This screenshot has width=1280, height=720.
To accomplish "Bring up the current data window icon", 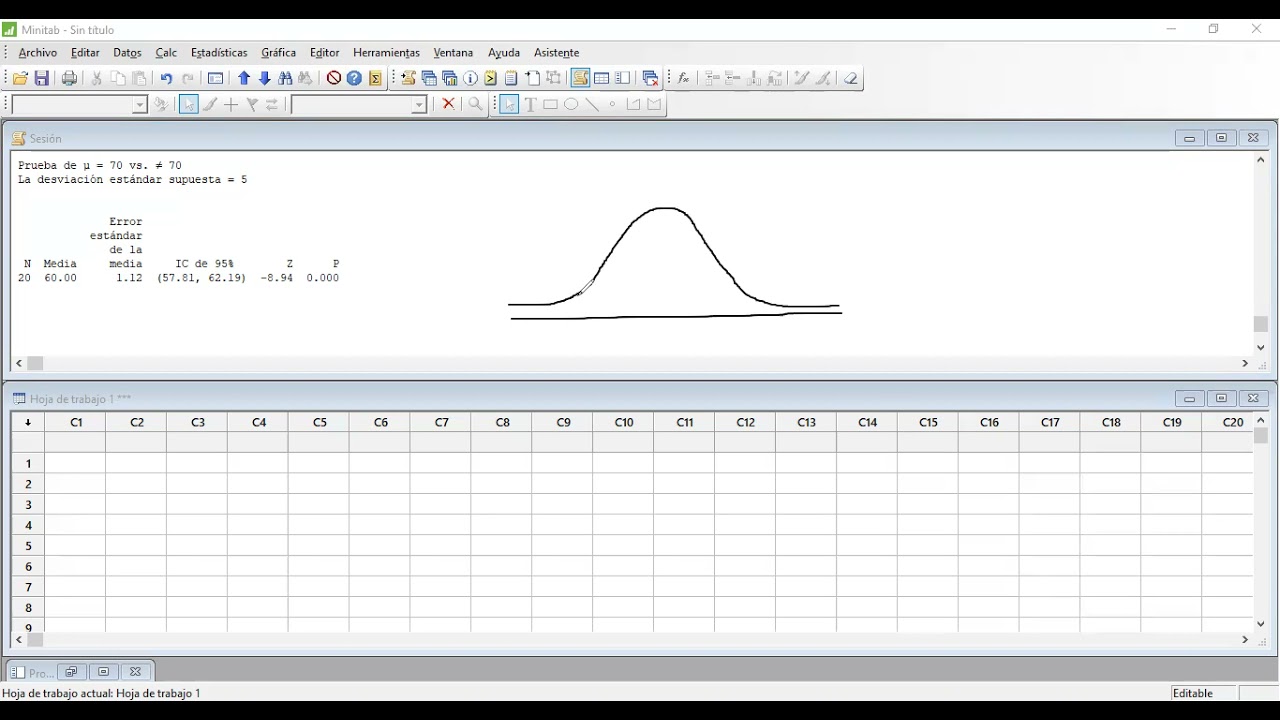I will point(602,78).
